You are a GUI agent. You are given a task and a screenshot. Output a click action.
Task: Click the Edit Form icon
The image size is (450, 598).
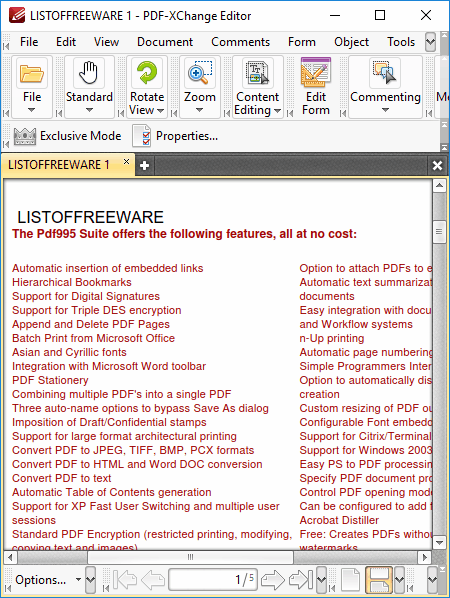(x=315, y=73)
